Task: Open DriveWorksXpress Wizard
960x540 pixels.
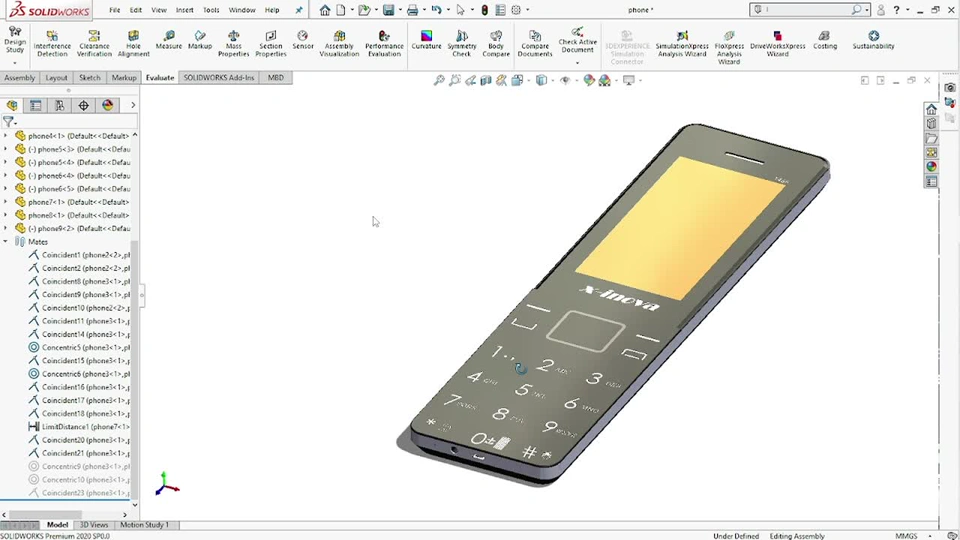Action: tap(778, 43)
